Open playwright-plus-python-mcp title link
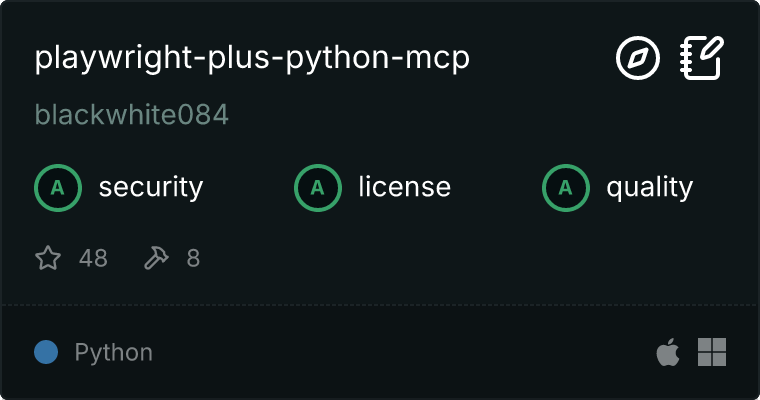Viewport: 760px width, 400px height. pos(252,59)
